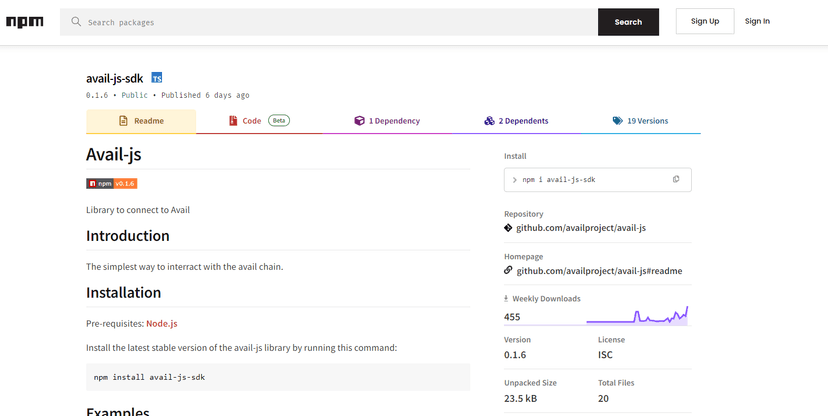Click the TypeScript TS badge icon
This screenshot has width=828, height=416.
[x=157, y=78]
